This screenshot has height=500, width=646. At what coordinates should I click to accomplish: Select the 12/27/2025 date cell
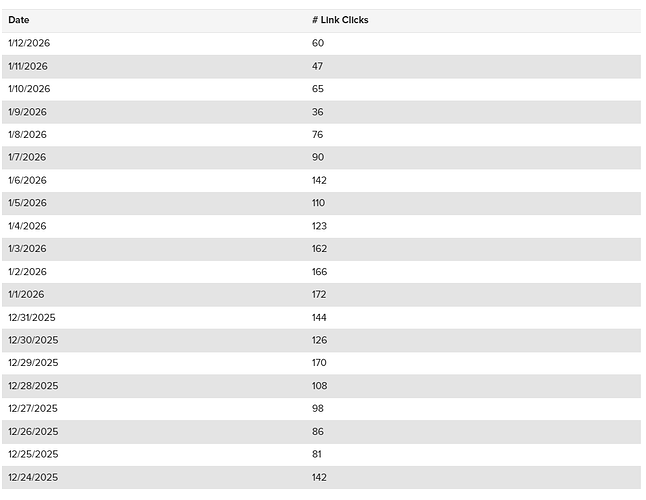33,408
